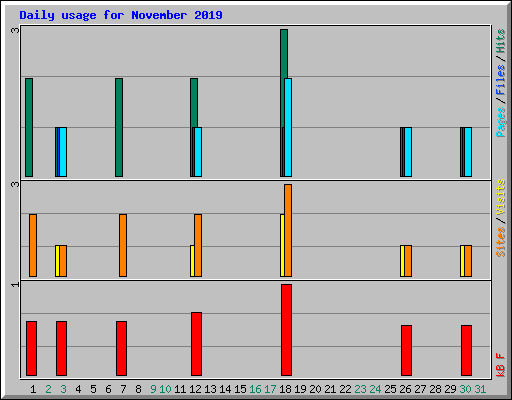512x400 pixels.
Task: Click the tallest red KB bar for day 18
Action: [286, 330]
